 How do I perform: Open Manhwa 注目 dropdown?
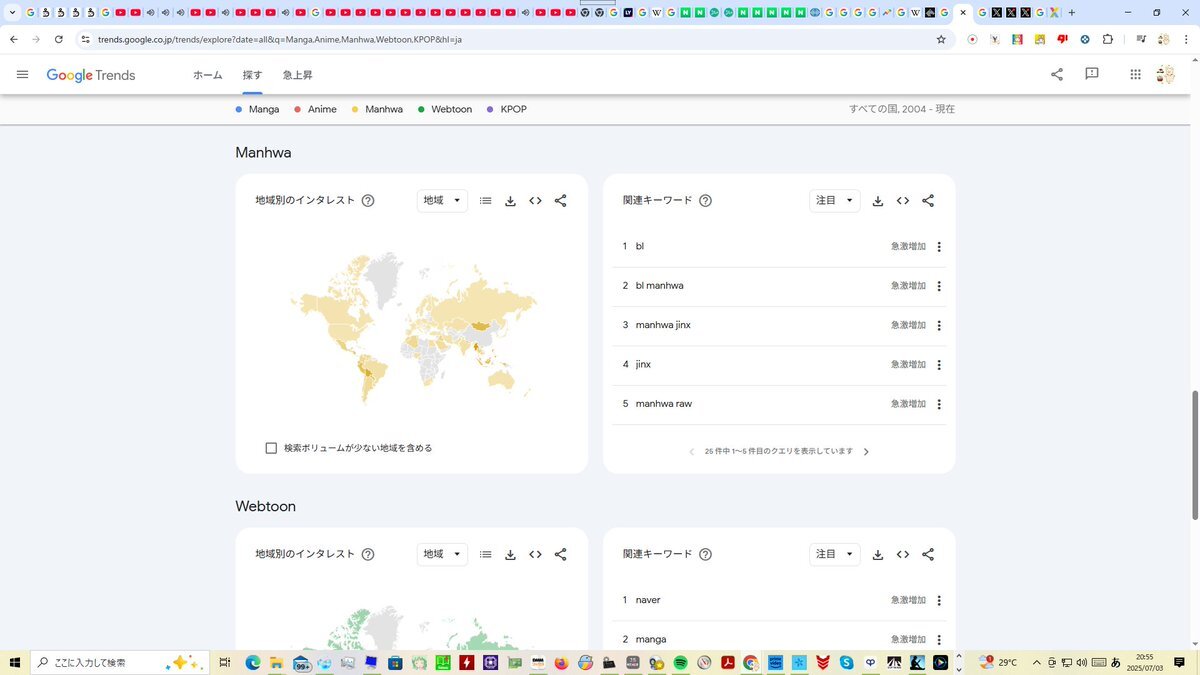click(834, 200)
